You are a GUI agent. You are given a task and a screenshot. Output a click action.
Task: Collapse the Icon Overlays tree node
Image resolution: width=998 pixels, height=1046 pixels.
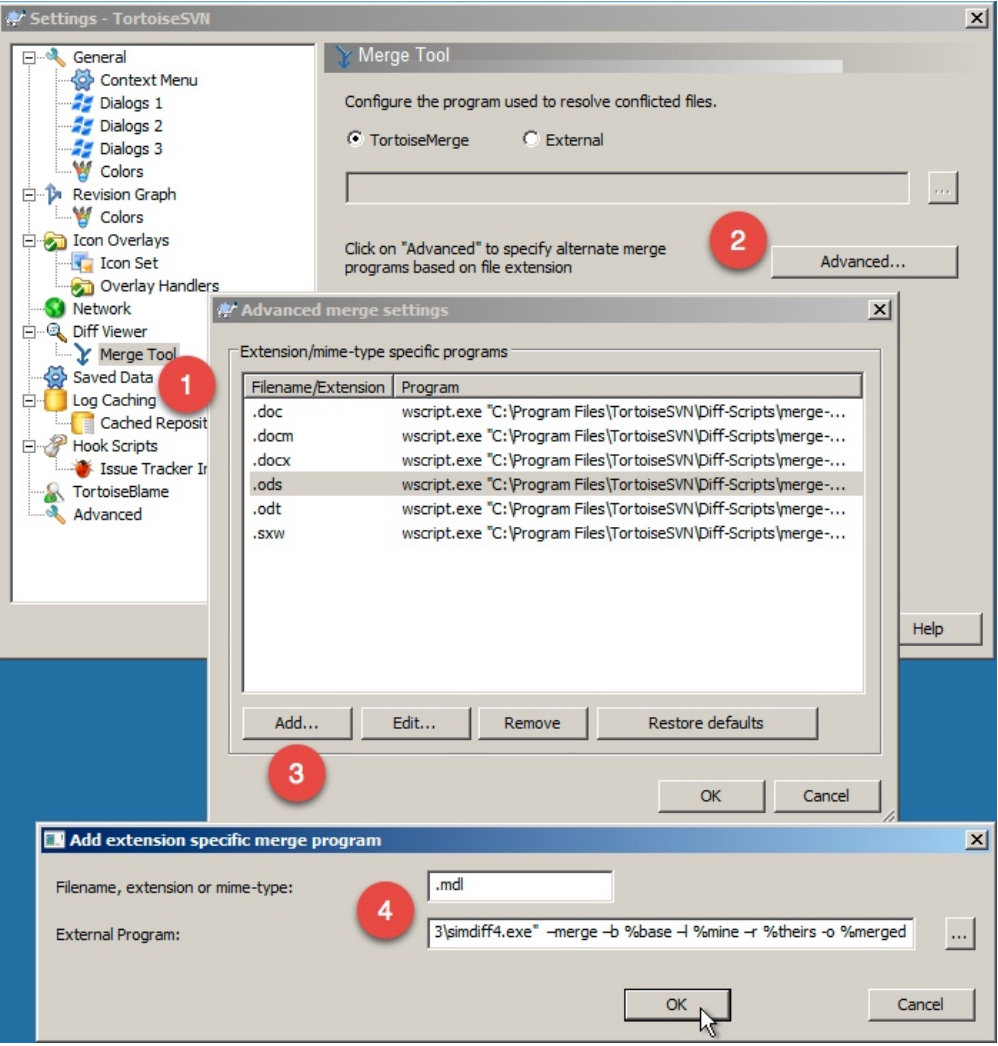pos(29,240)
